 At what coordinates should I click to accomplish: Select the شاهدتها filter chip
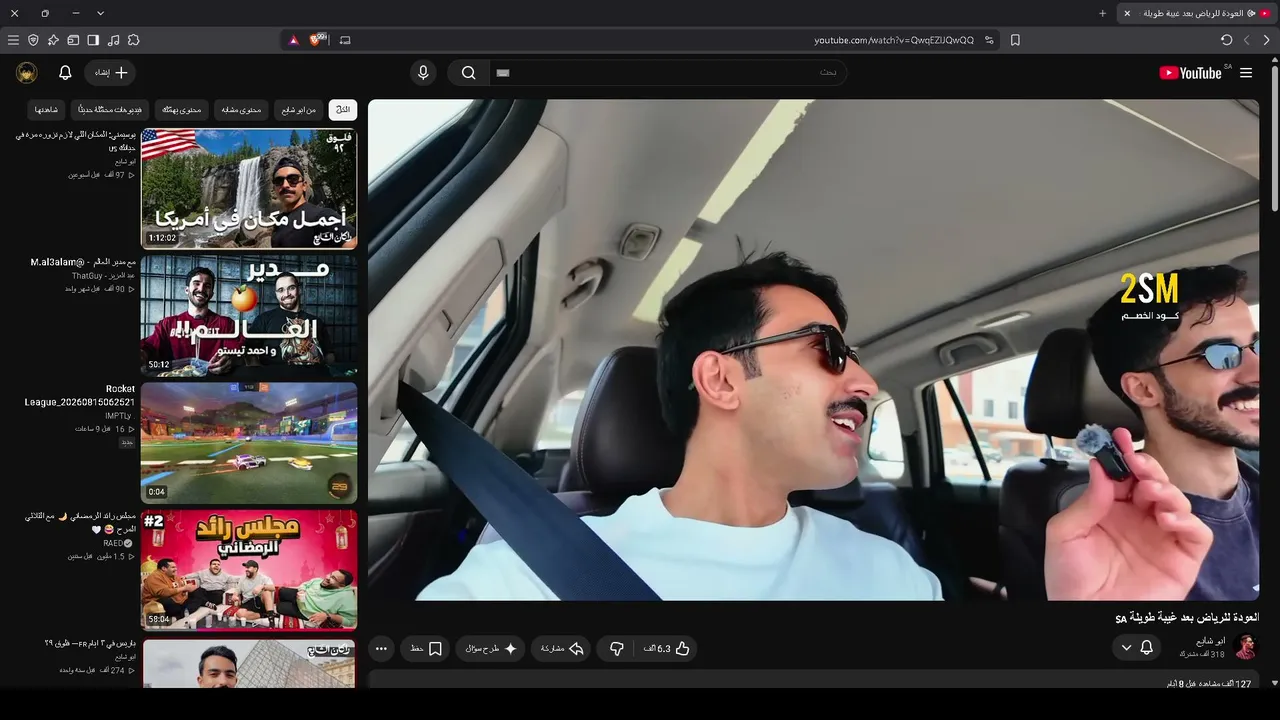(47, 109)
